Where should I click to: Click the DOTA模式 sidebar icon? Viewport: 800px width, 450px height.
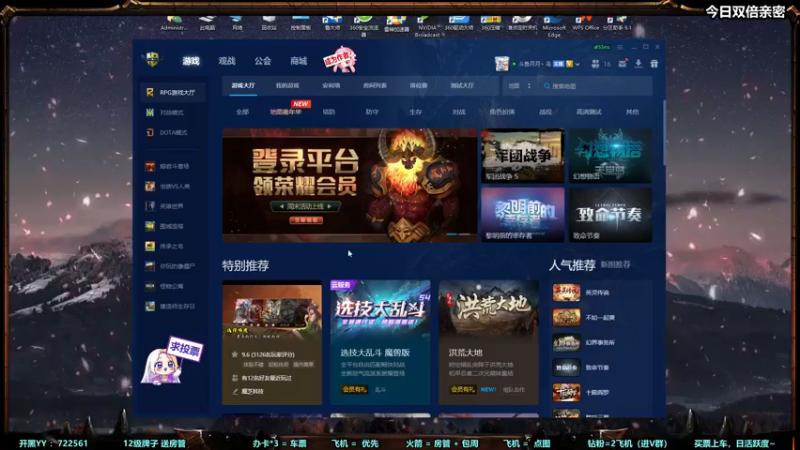click(149, 132)
